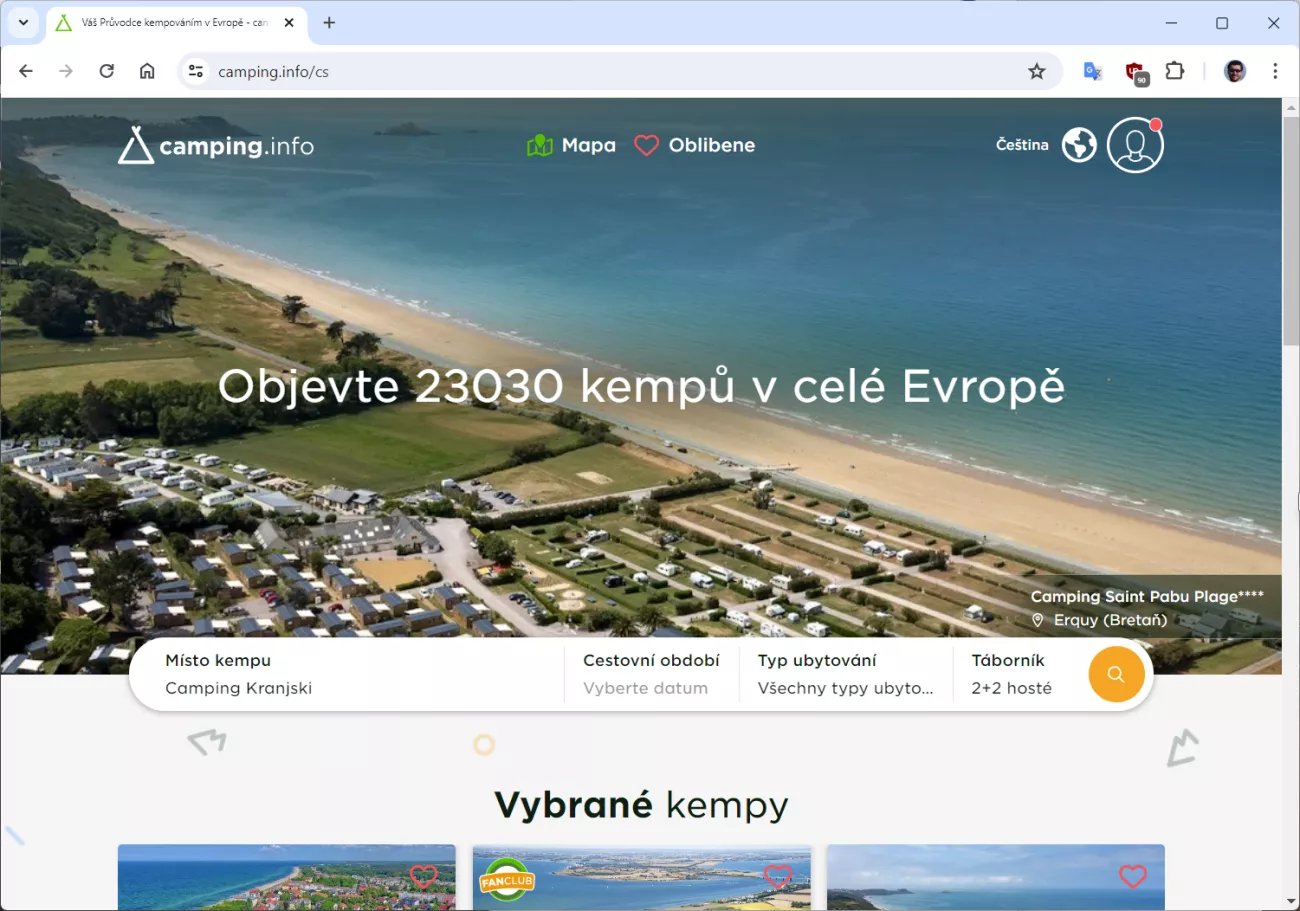This screenshot has height=911, width=1300.
Task: Open the browser Extensions puzzle icon
Action: coord(1175,71)
